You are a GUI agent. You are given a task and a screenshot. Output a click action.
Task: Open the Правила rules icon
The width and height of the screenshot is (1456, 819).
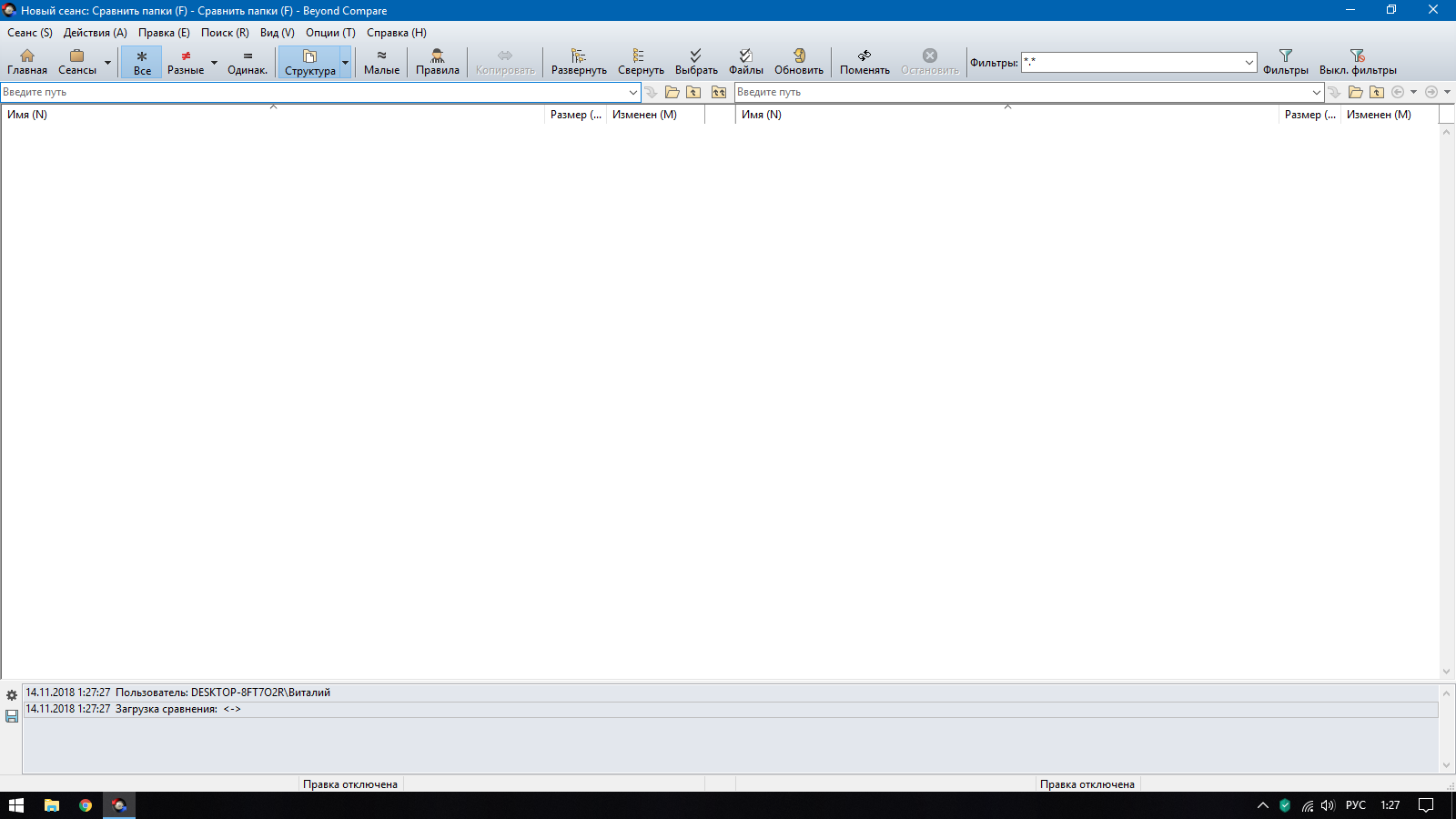coord(437,62)
